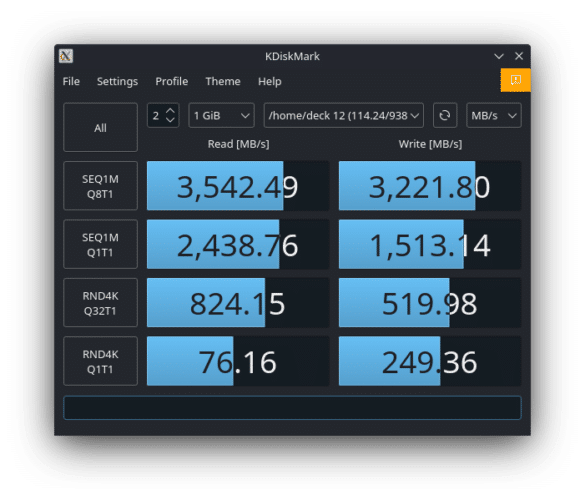Click the KDiskMark app icon in title bar
This screenshot has width=585, height=500.
coord(66,56)
